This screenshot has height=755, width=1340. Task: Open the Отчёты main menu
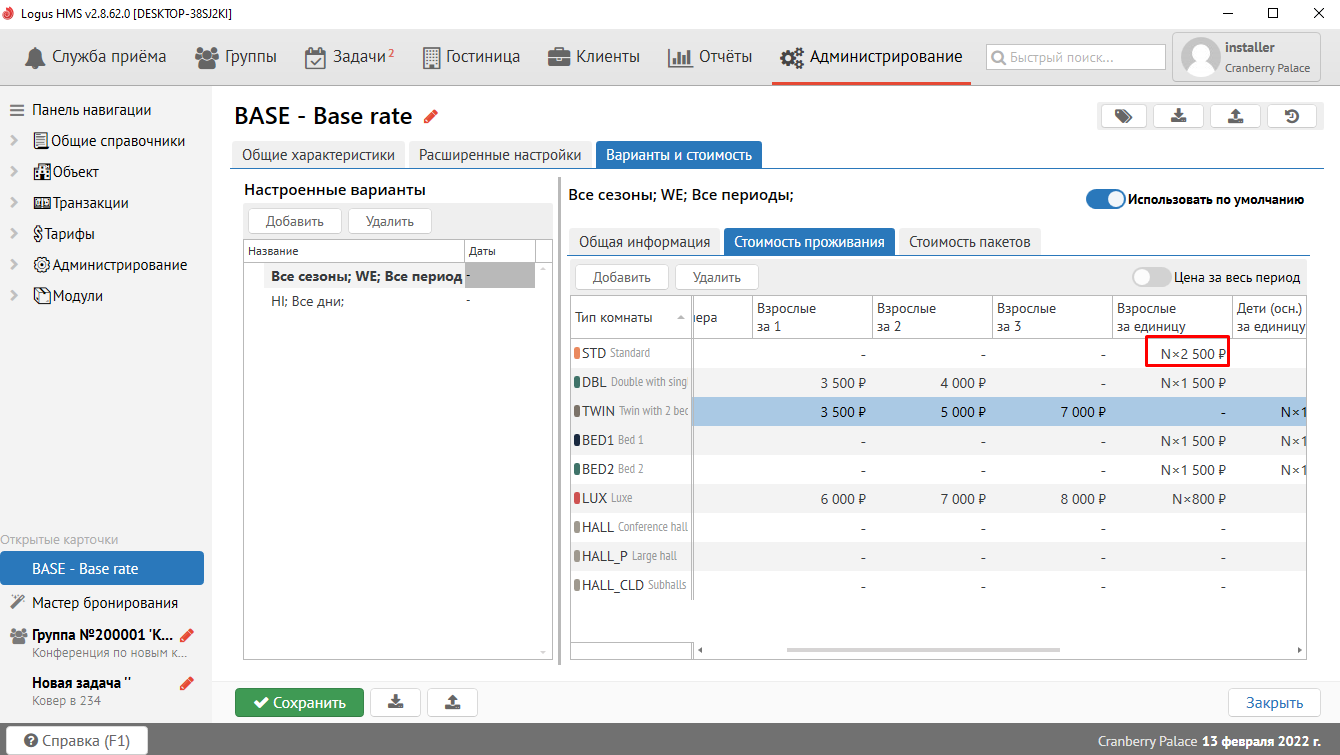tap(710, 57)
